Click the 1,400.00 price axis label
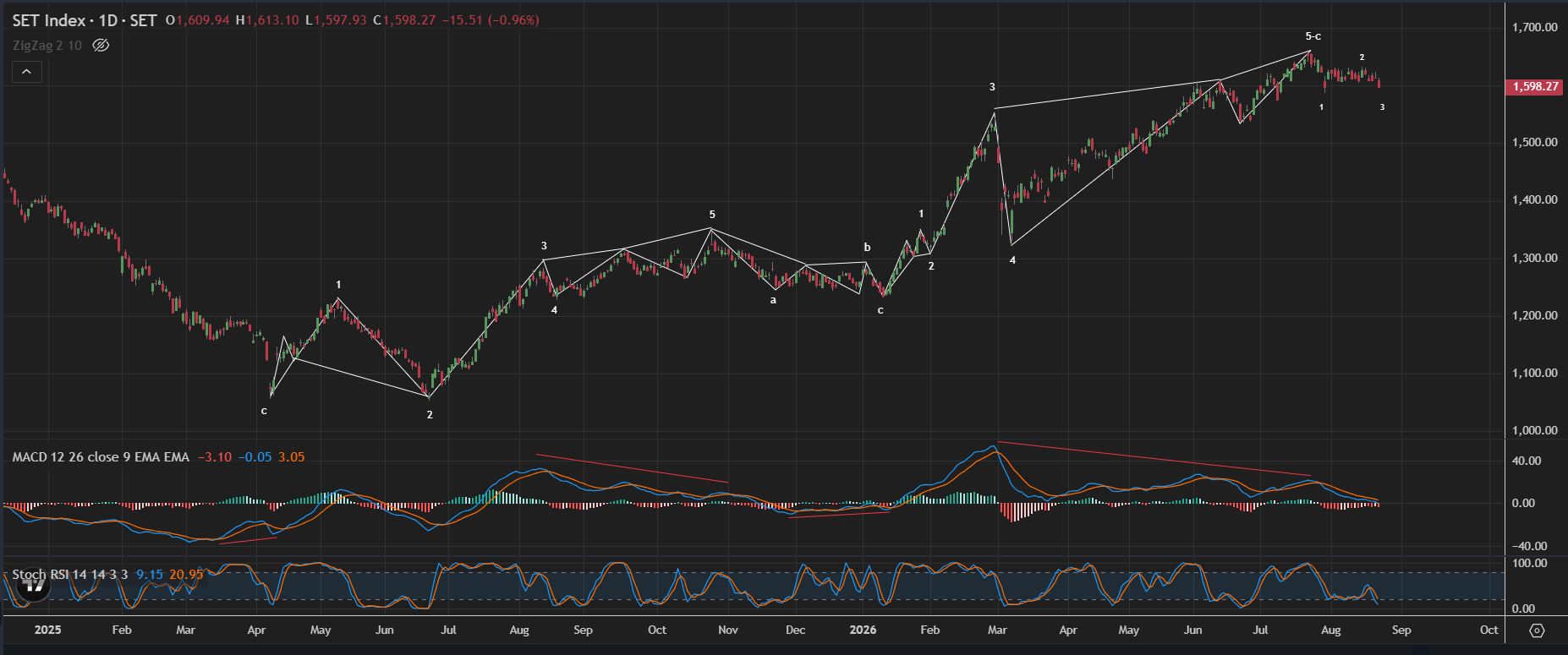The height and width of the screenshot is (655, 1568). tap(1533, 200)
